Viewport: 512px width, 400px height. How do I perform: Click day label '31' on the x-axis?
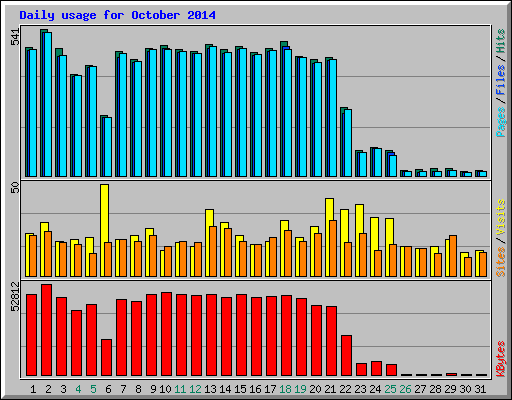[480, 389]
